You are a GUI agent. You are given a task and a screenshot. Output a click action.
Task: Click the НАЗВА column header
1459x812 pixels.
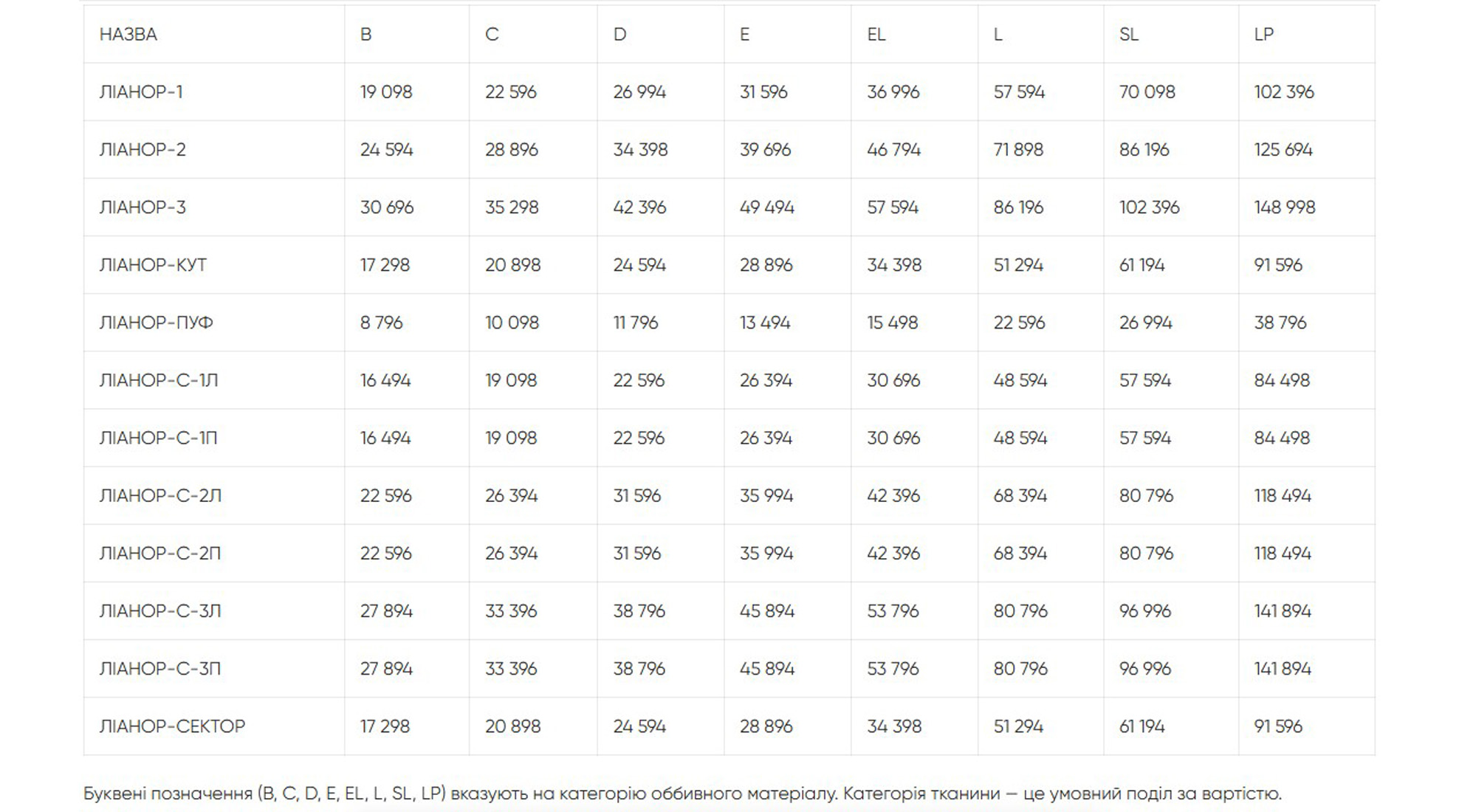[x=128, y=35]
